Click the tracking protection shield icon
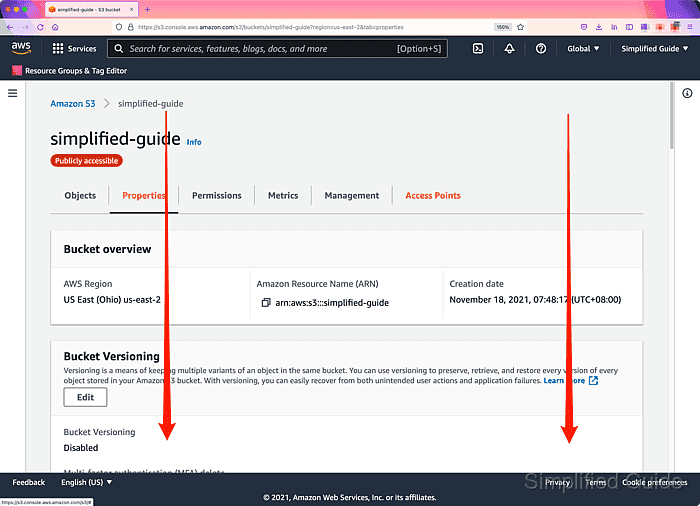This screenshot has width=700, height=506. 119,27
